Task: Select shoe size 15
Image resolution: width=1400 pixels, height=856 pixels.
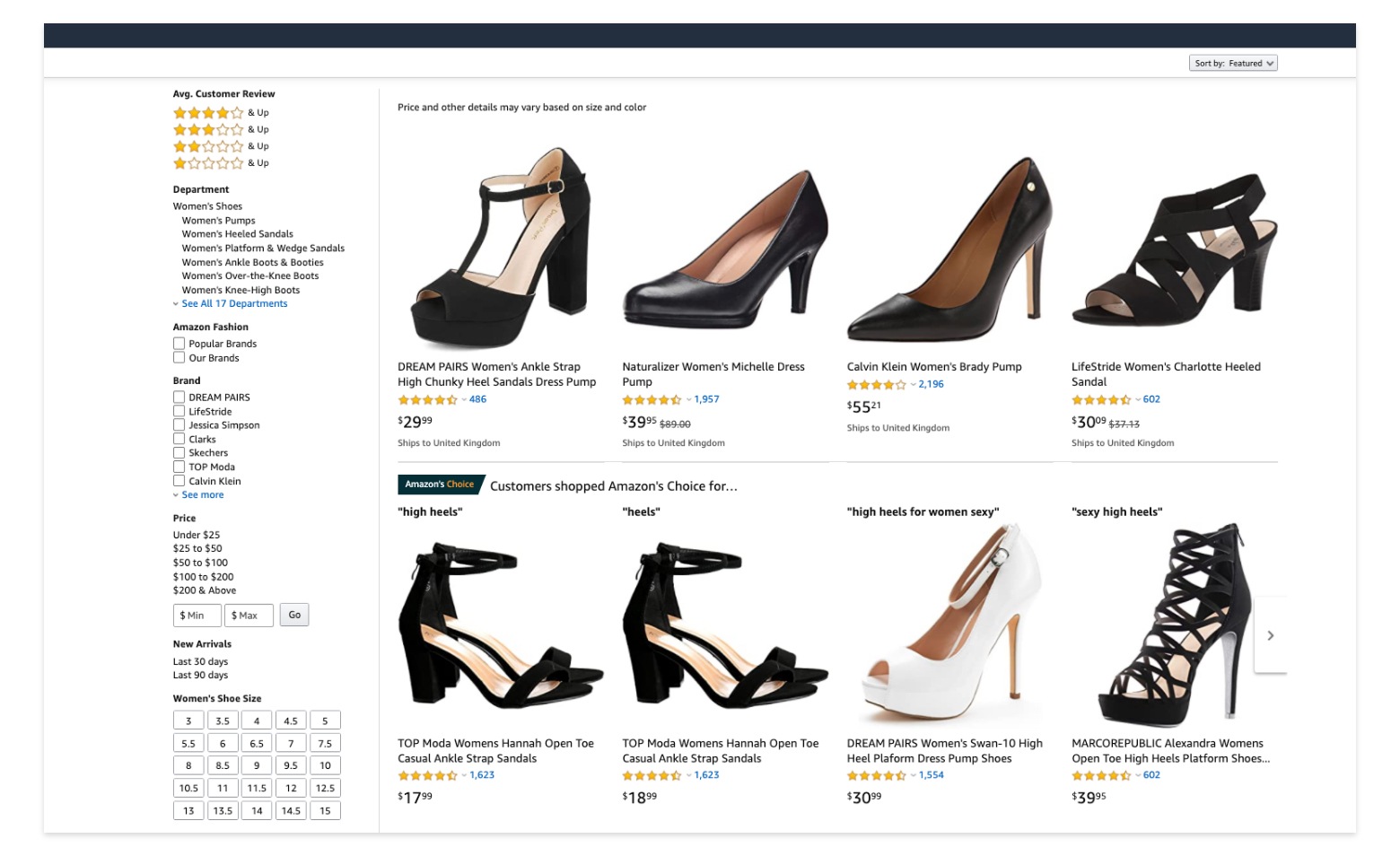Action: [x=325, y=811]
